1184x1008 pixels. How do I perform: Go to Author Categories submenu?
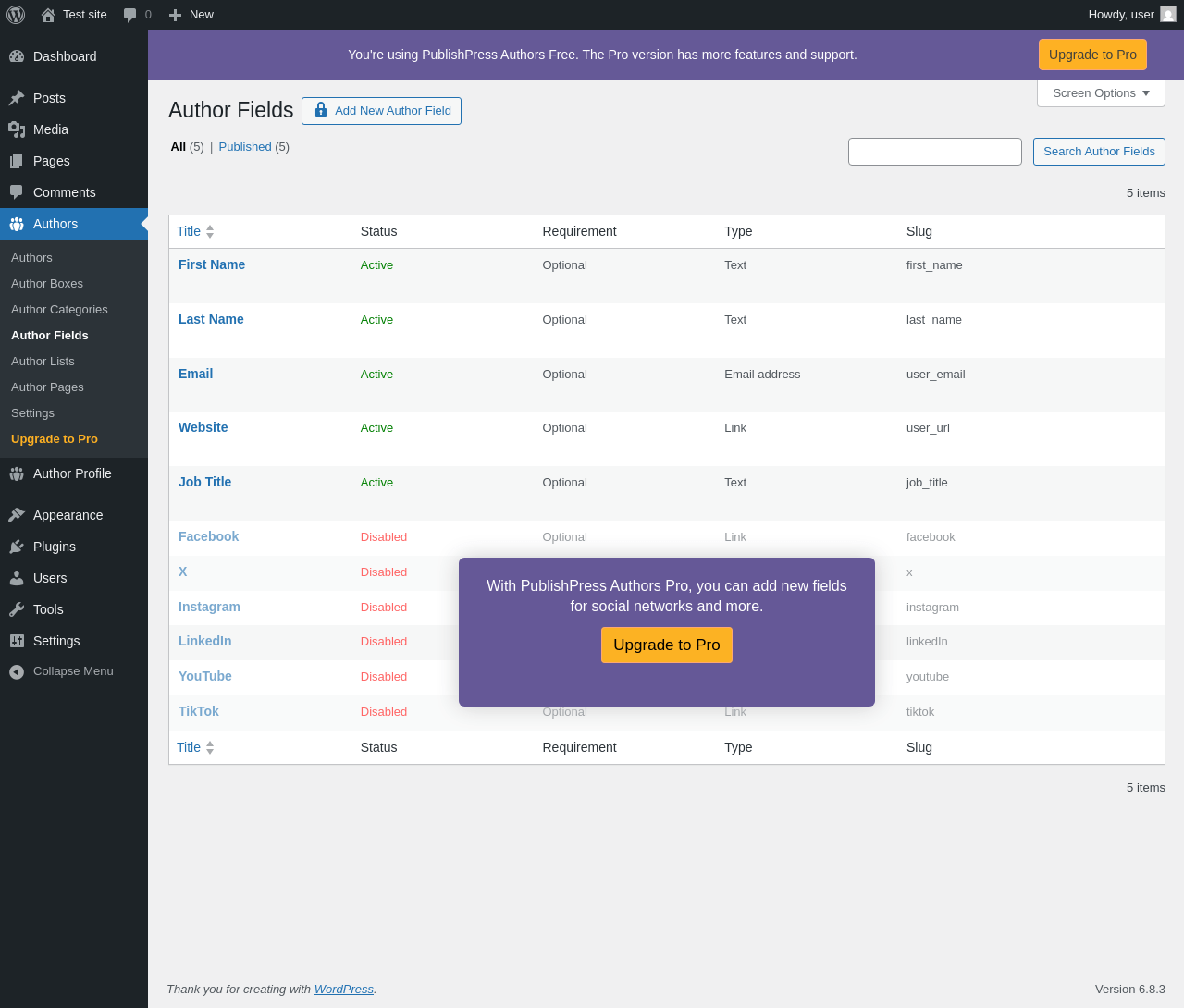click(59, 309)
